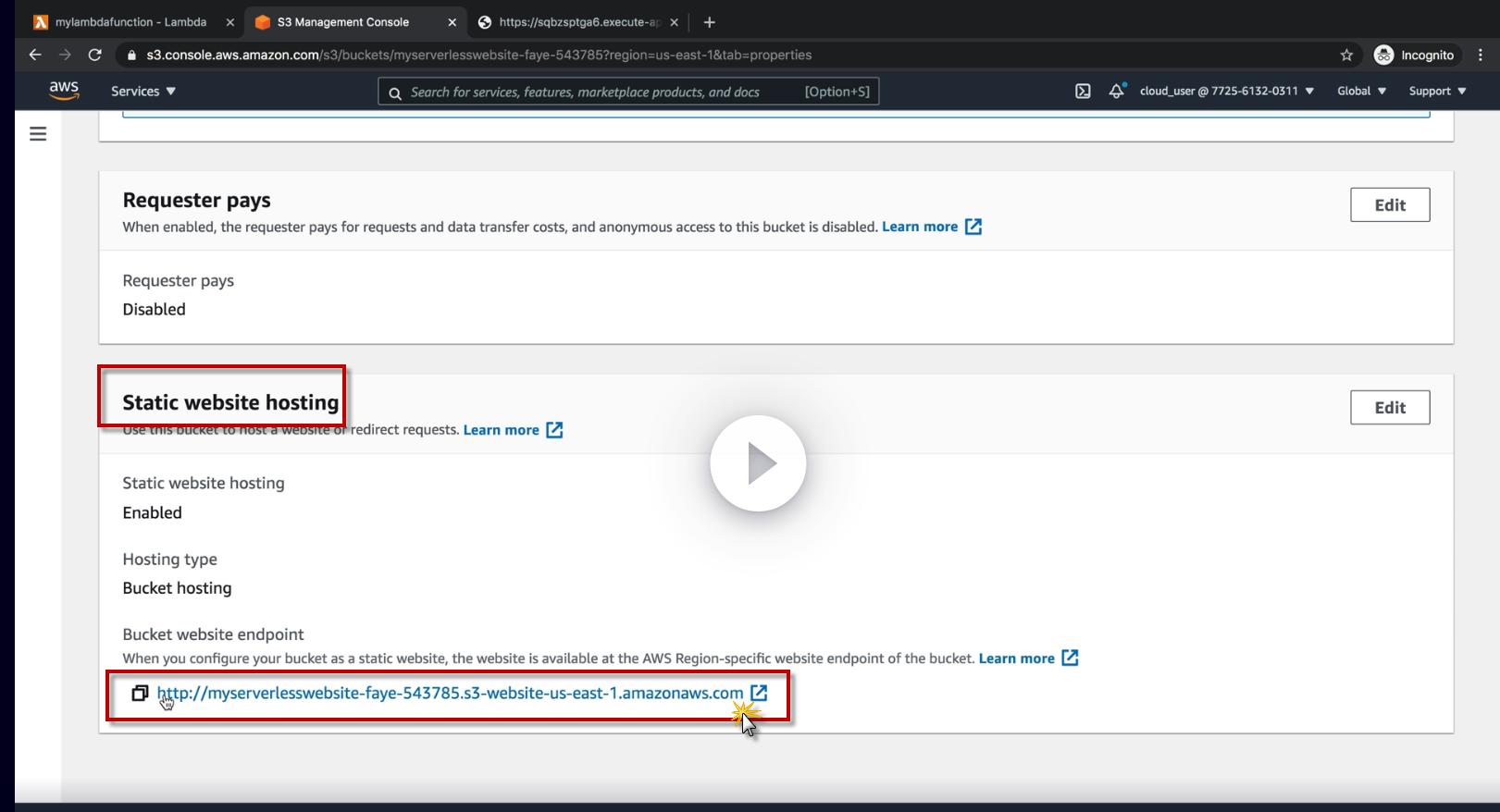Image resolution: width=1500 pixels, height=812 pixels.
Task: Go back to the previous page
Action: click(35, 55)
